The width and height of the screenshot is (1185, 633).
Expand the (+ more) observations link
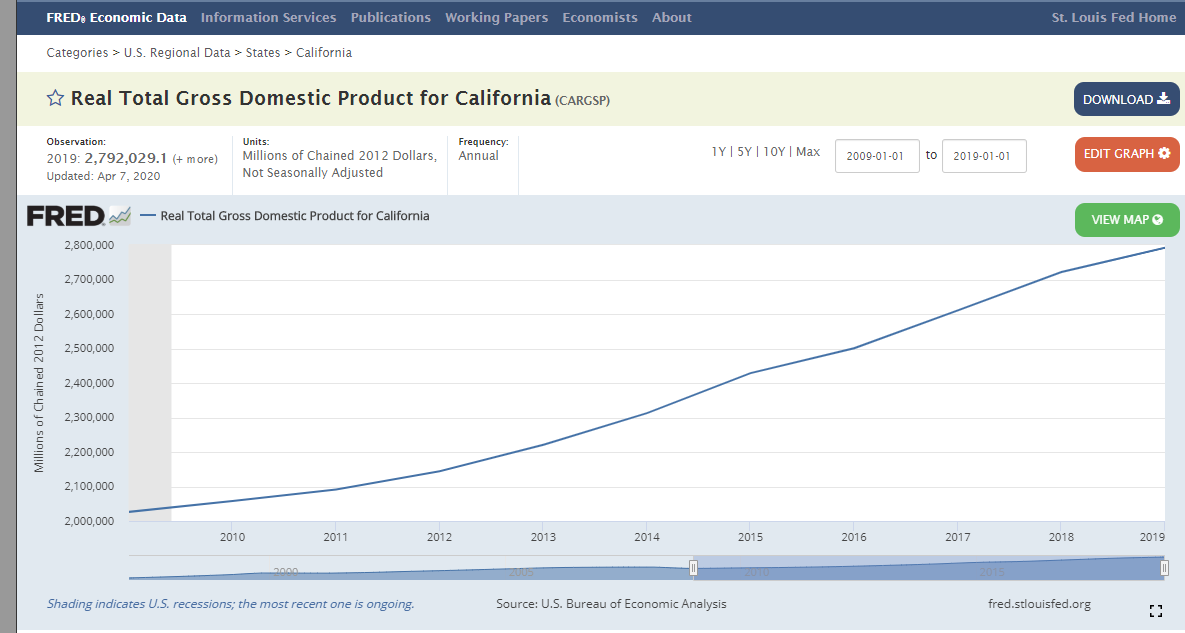195,159
